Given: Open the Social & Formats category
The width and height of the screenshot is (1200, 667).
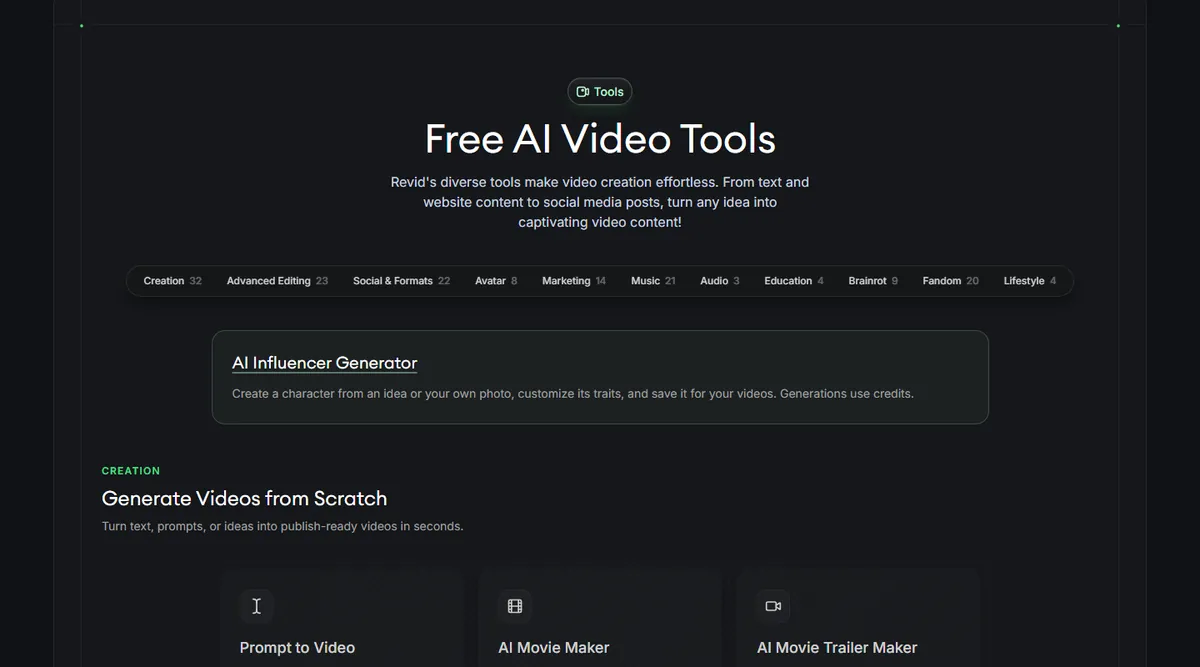Looking at the screenshot, I should 401,281.
